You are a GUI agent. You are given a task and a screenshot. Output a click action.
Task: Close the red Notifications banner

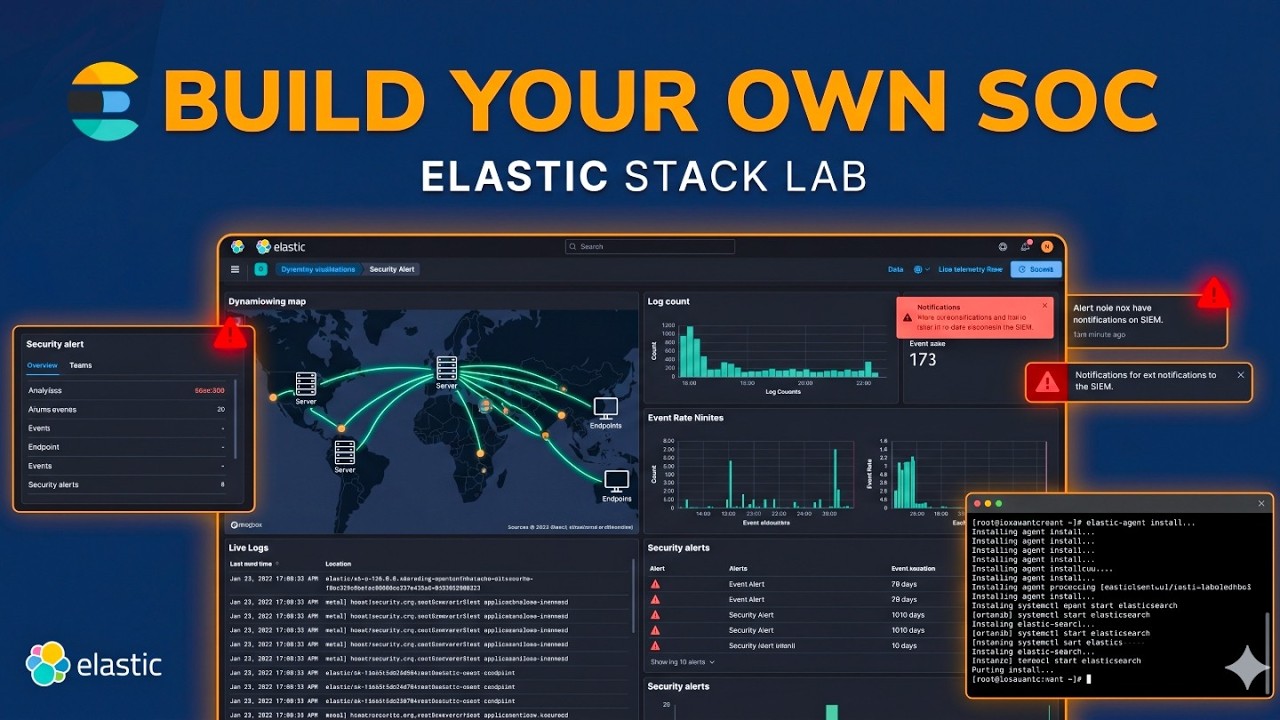[x=1045, y=306]
